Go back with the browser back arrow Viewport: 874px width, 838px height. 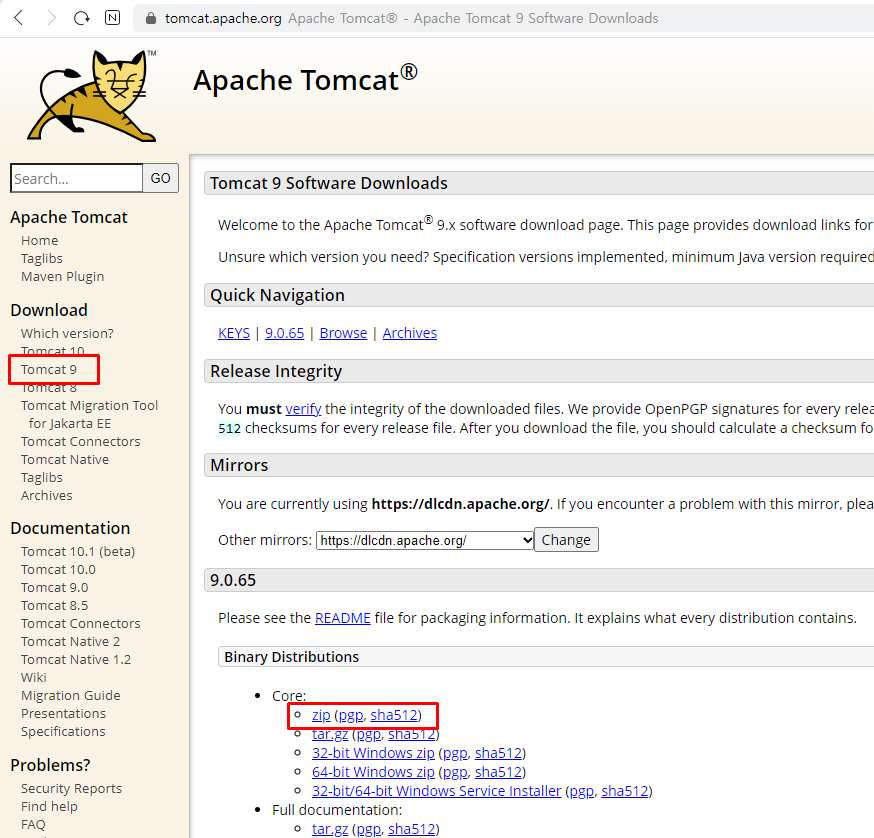click(x=18, y=18)
